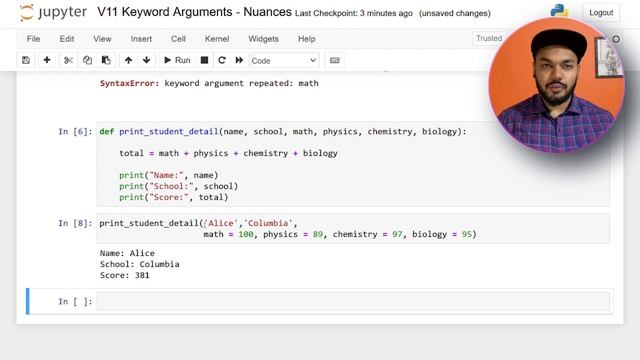
Task: Save notebook with the floppy disk icon
Action: (x=26, y=60)
